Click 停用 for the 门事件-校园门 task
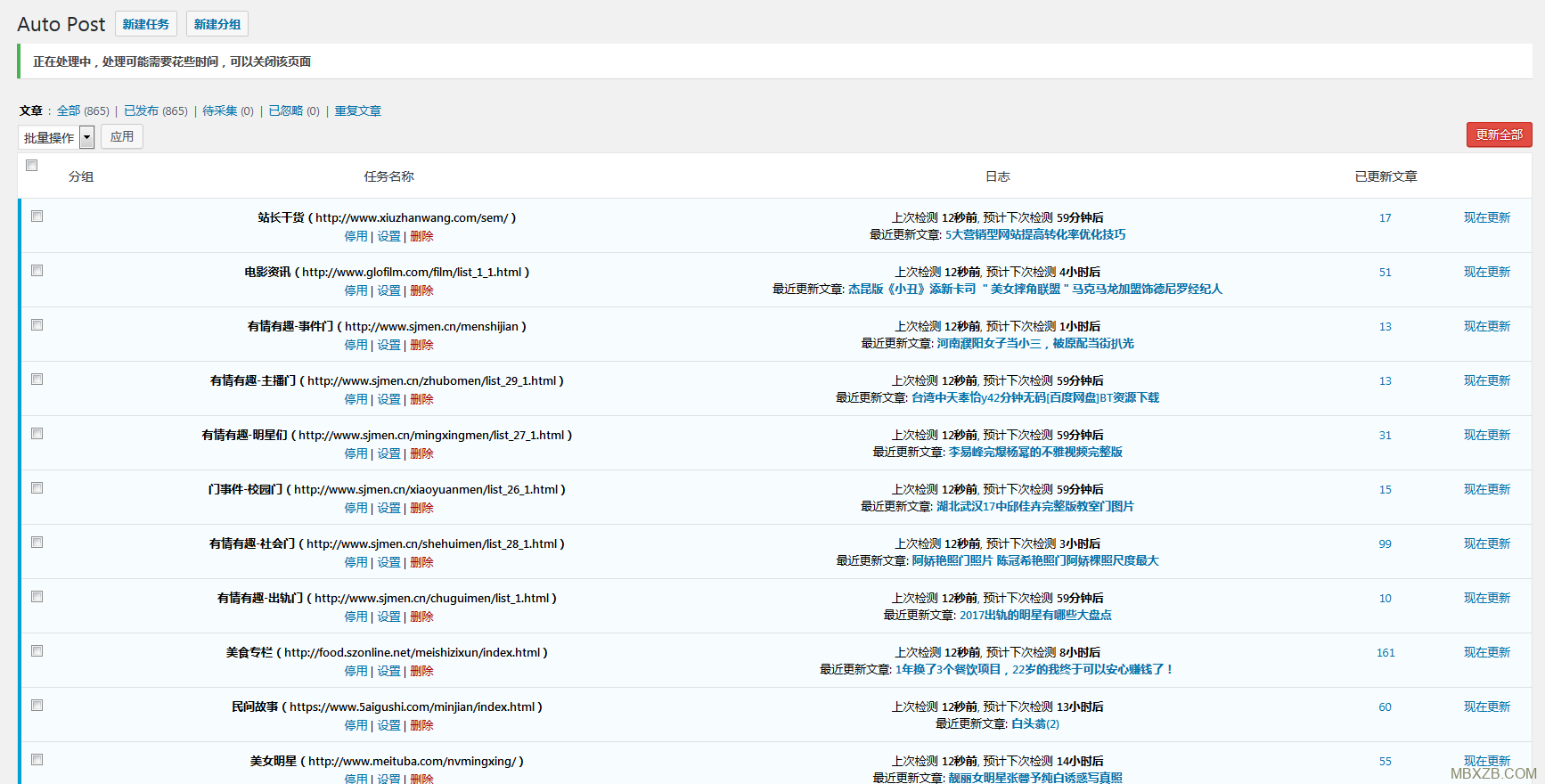Viewport: 1545px width, 784px height. pos(356,509)
